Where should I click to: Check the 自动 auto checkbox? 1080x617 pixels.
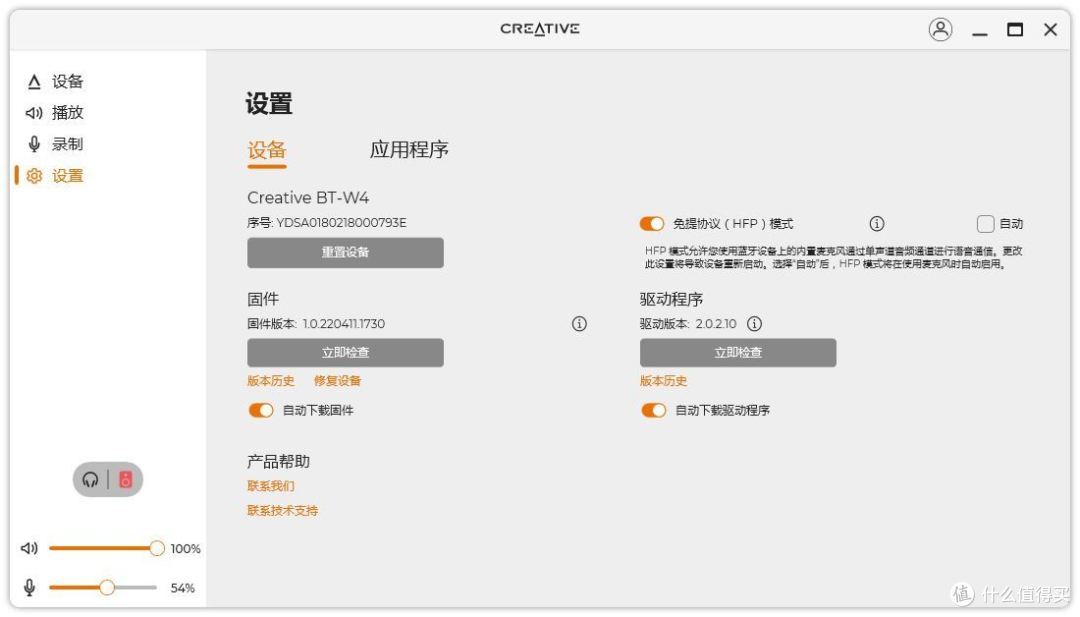pyautogui.click(x=985, y=224)
